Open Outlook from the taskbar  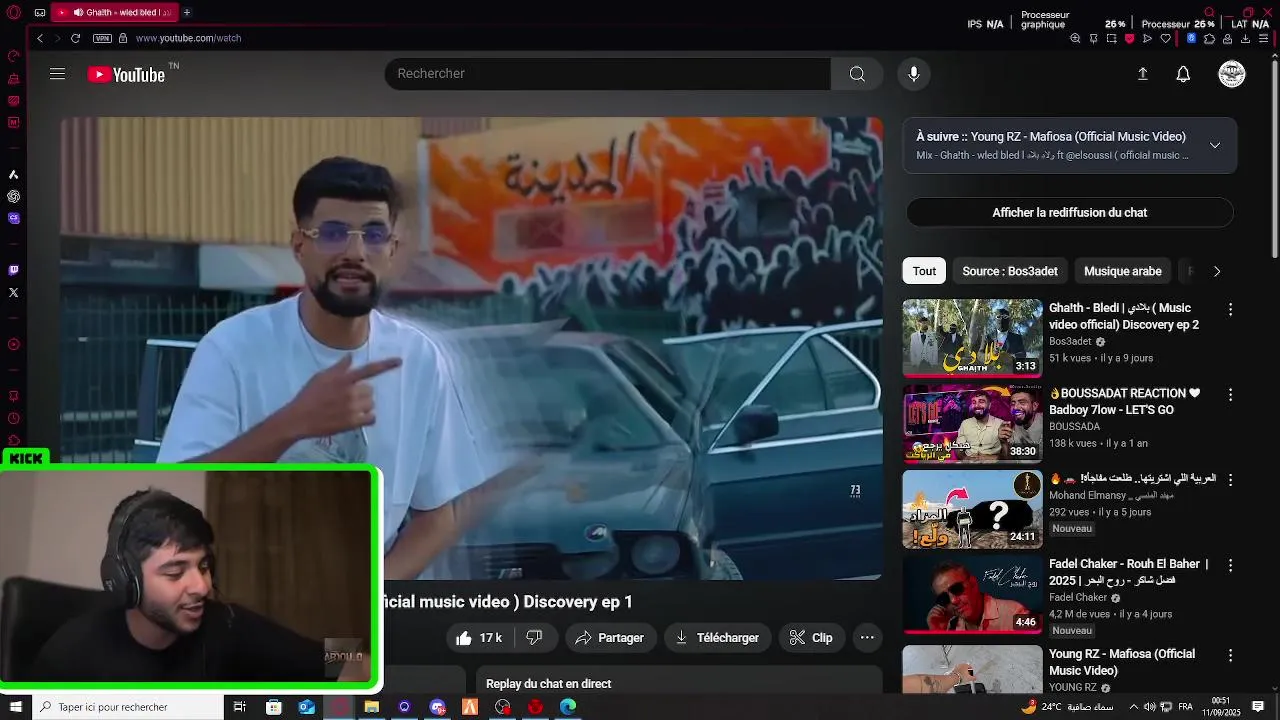click(x=306, y=707)
